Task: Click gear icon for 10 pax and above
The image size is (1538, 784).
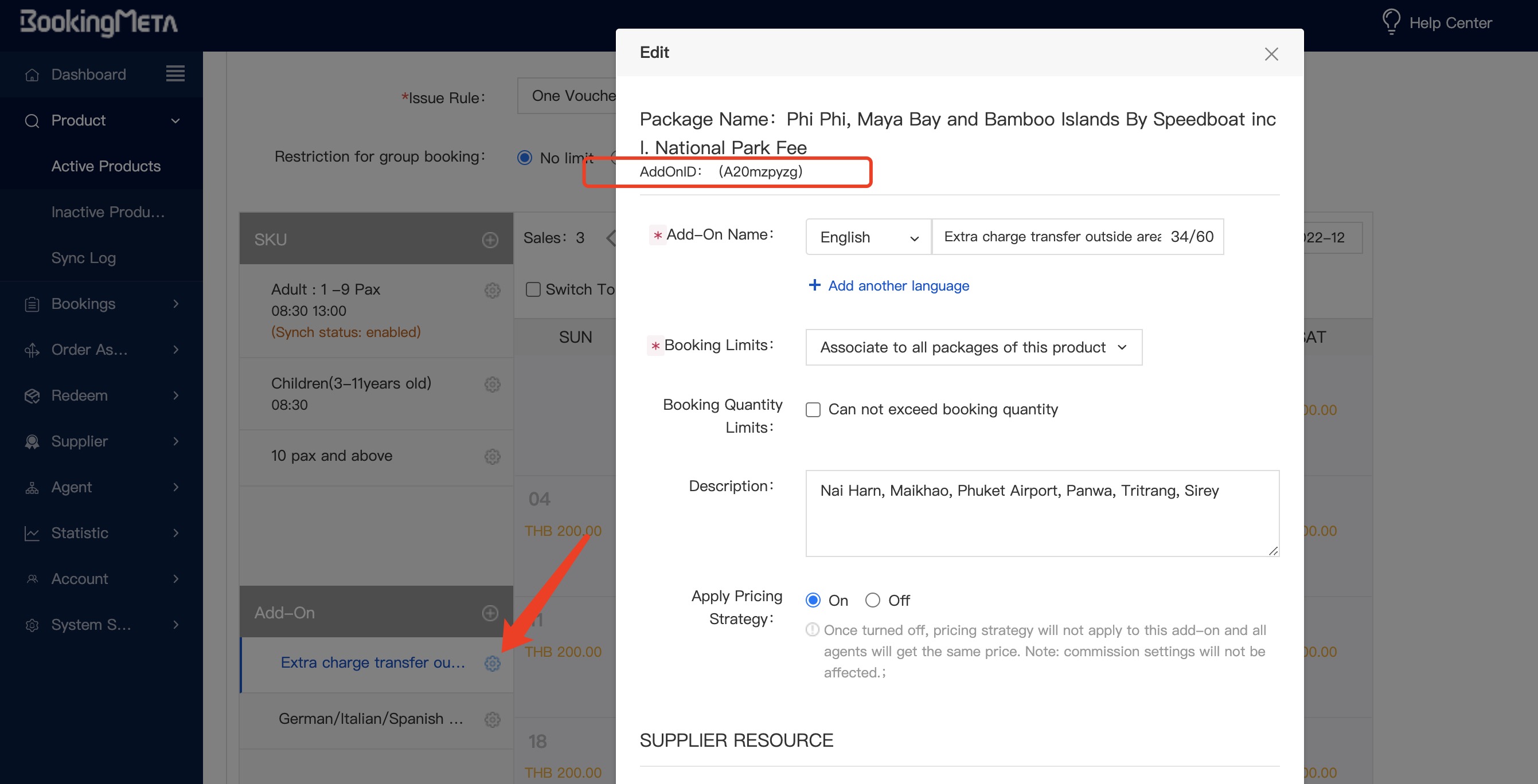Action: pos(492,456)
